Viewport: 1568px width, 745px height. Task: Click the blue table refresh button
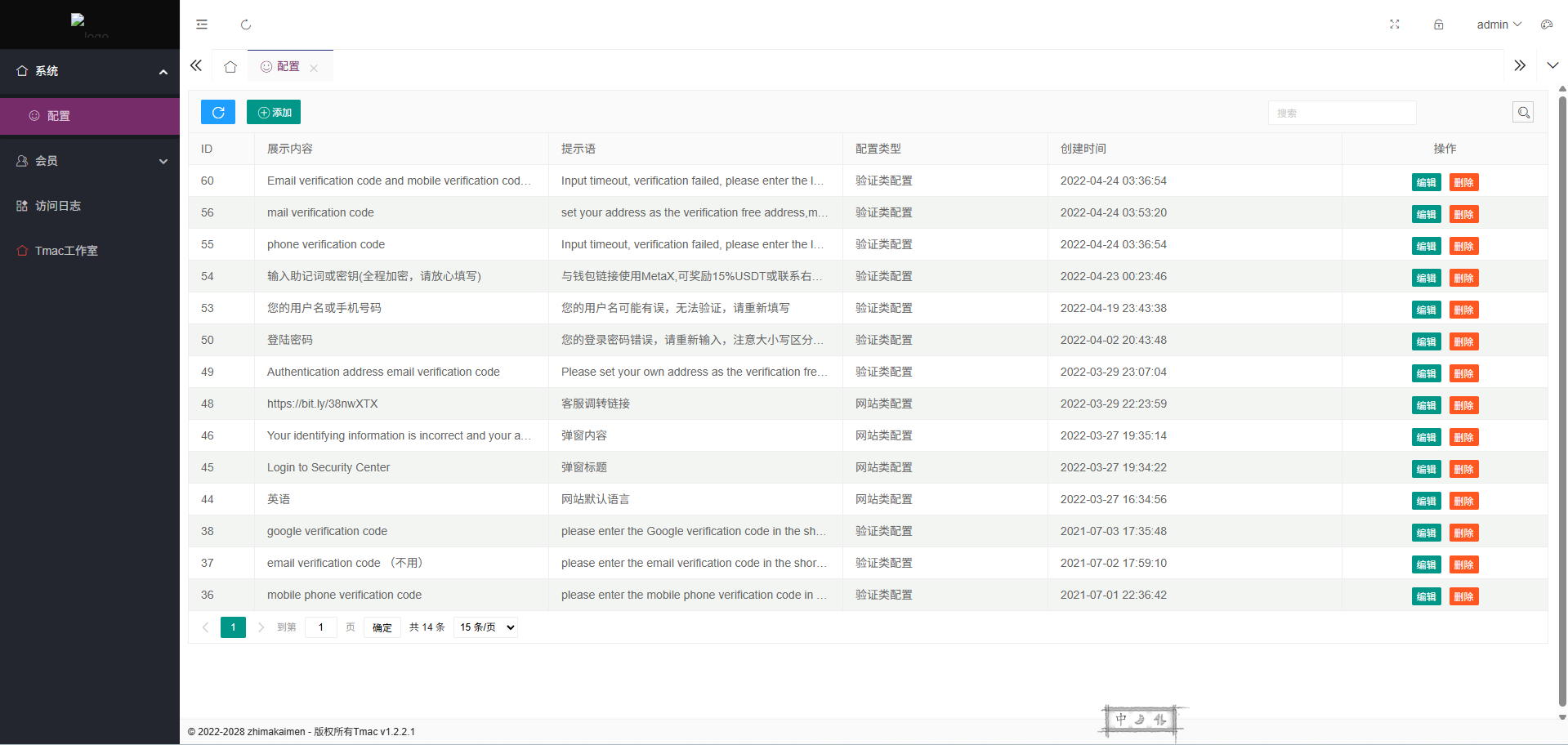tap(218, 113)
